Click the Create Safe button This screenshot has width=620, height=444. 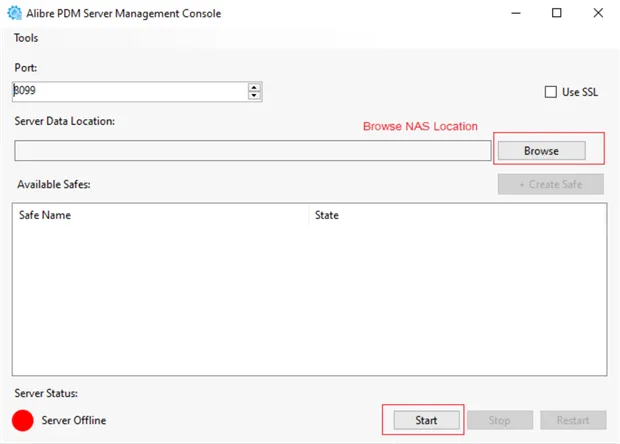coord(550,184)
